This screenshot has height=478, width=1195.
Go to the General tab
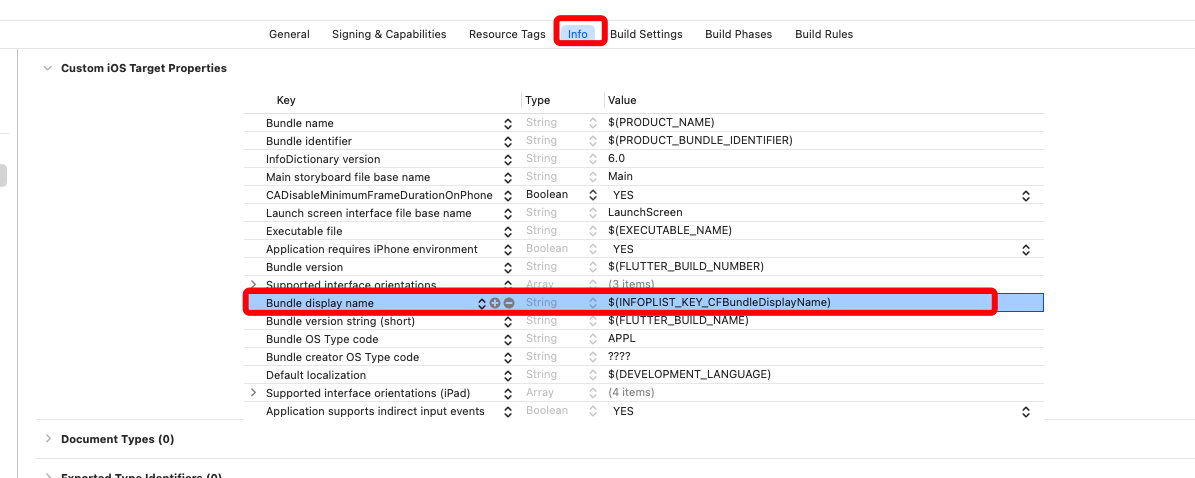[x=289, y=34]
